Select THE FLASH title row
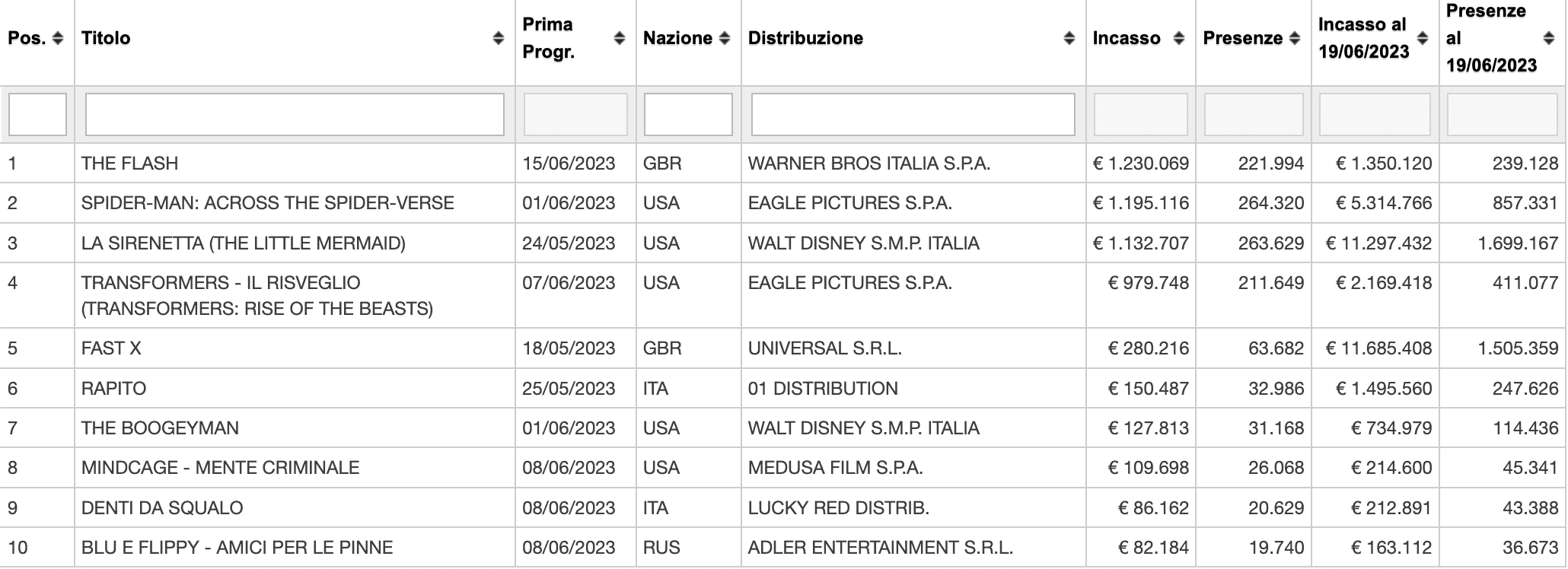This screenshot has height=569, width=1568. point(783,164)
